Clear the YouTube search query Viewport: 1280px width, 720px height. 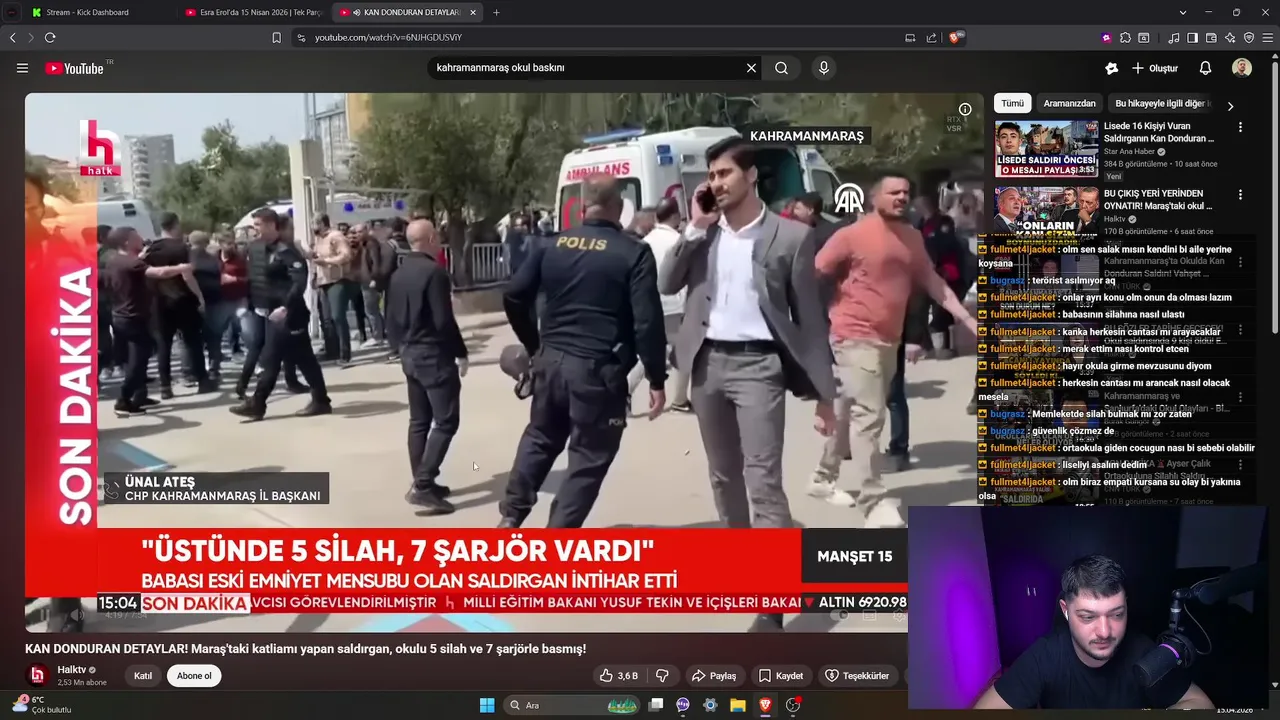point(751,68)
